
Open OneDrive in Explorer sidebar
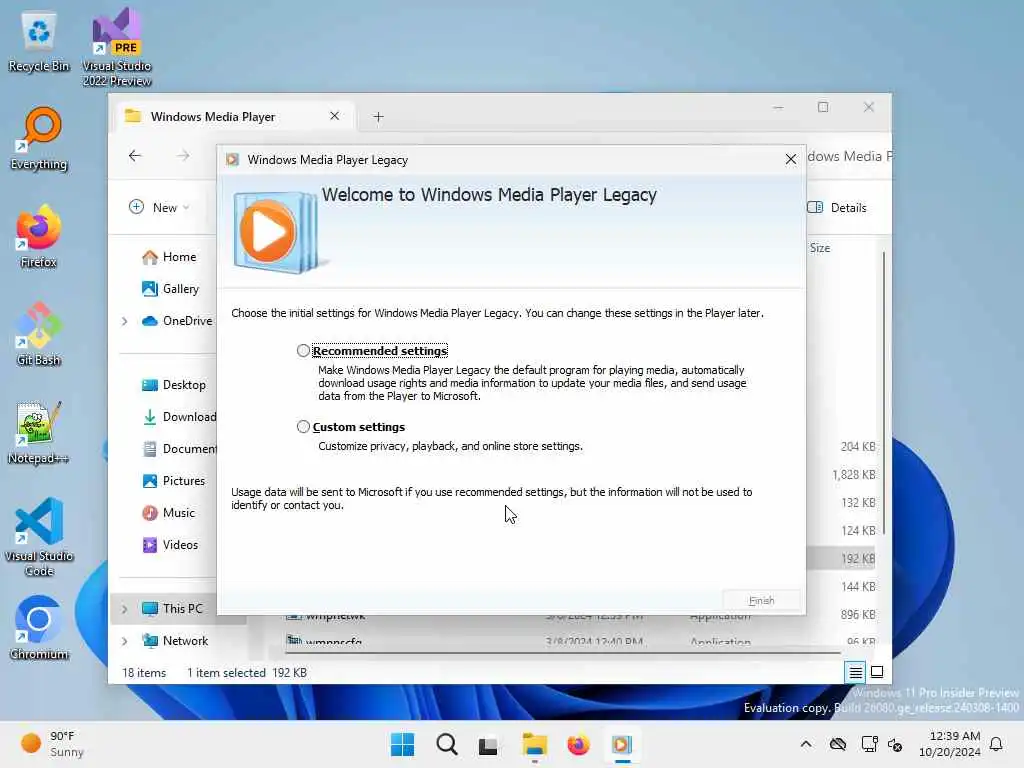(178, 321)
